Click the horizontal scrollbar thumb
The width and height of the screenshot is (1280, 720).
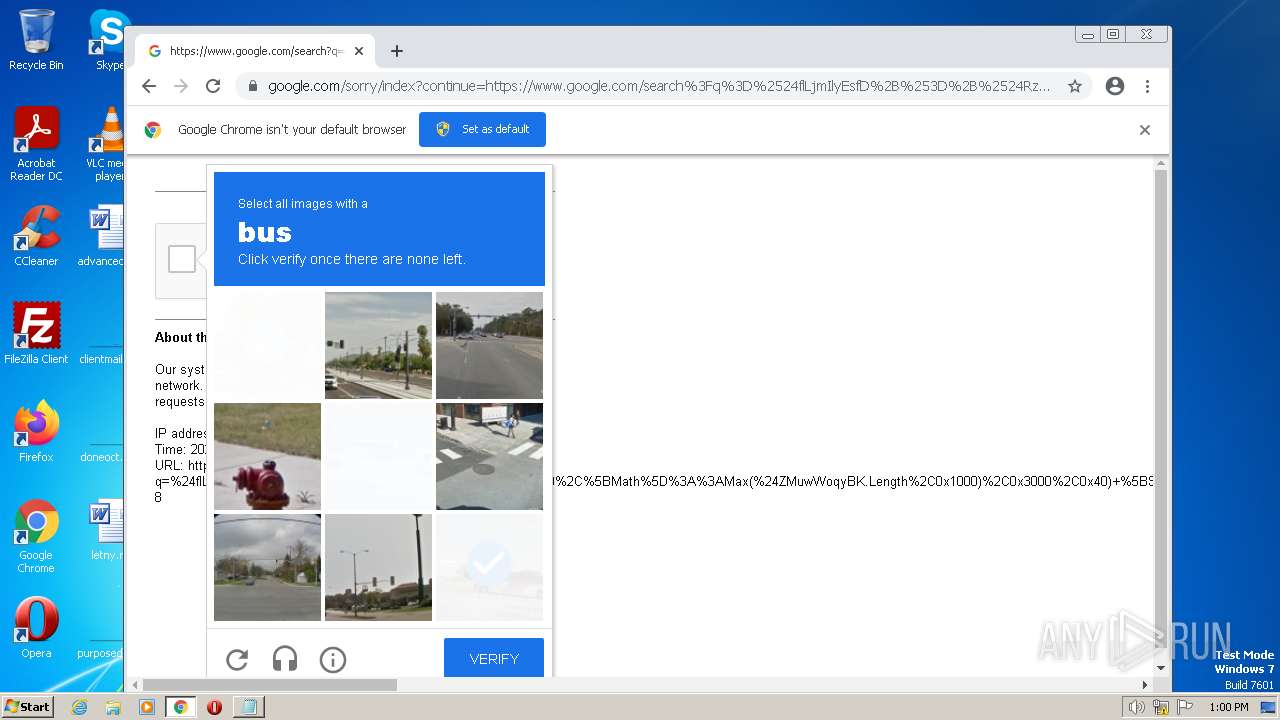coord(270,685)
